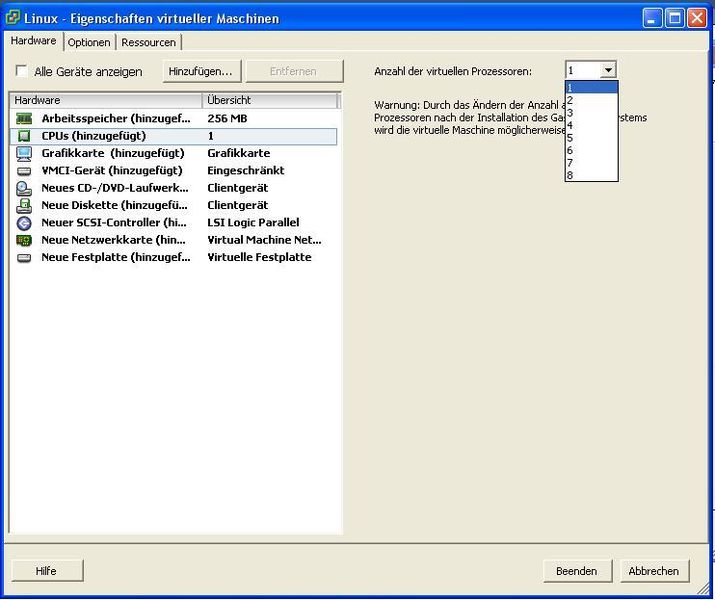The width and height of the screenshot is (715, 600).
Task: Cancel the dialog with Abbrechen
Action: (654, 571)
